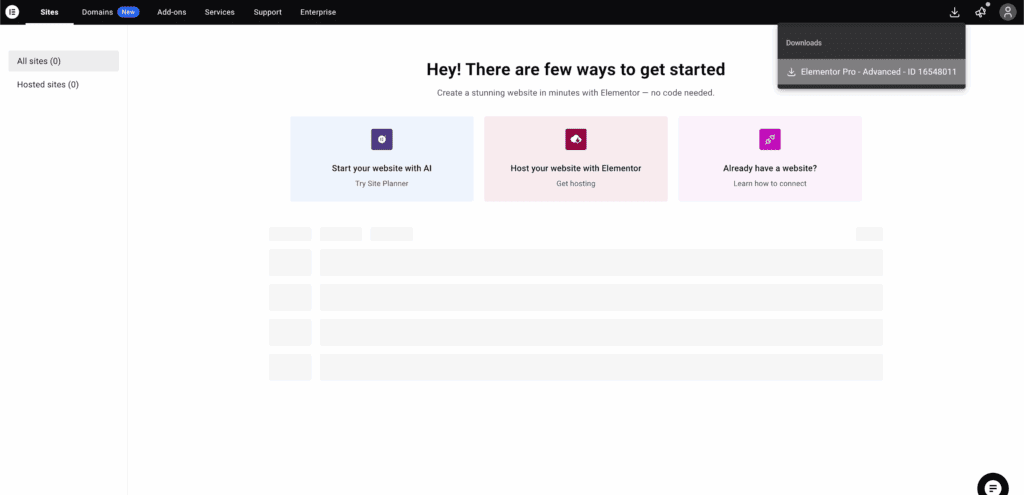Open the user account avatar icon
This screenshot has width=1024, height=495.
click(1008, 12)
